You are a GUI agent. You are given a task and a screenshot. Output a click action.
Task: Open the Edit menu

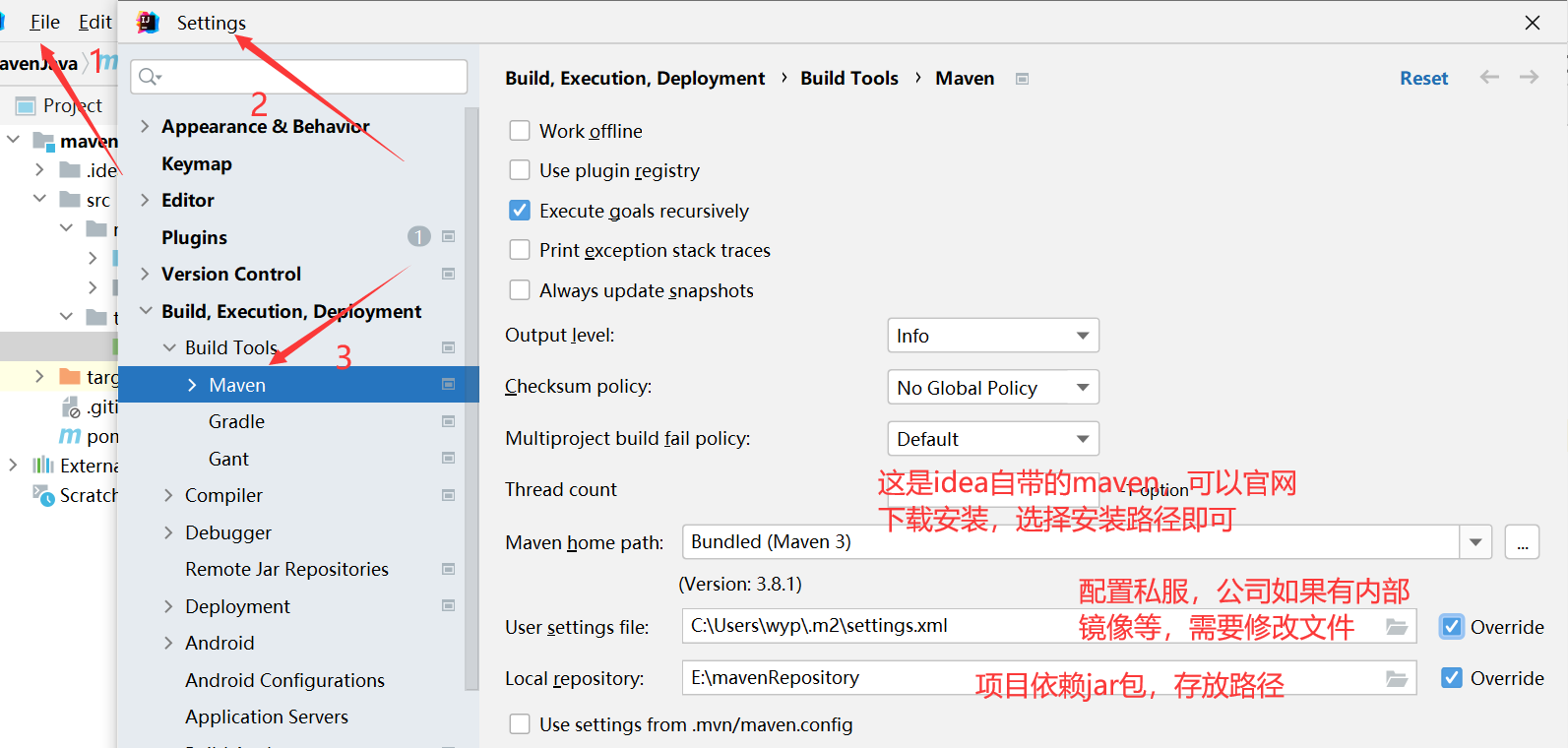94,22
